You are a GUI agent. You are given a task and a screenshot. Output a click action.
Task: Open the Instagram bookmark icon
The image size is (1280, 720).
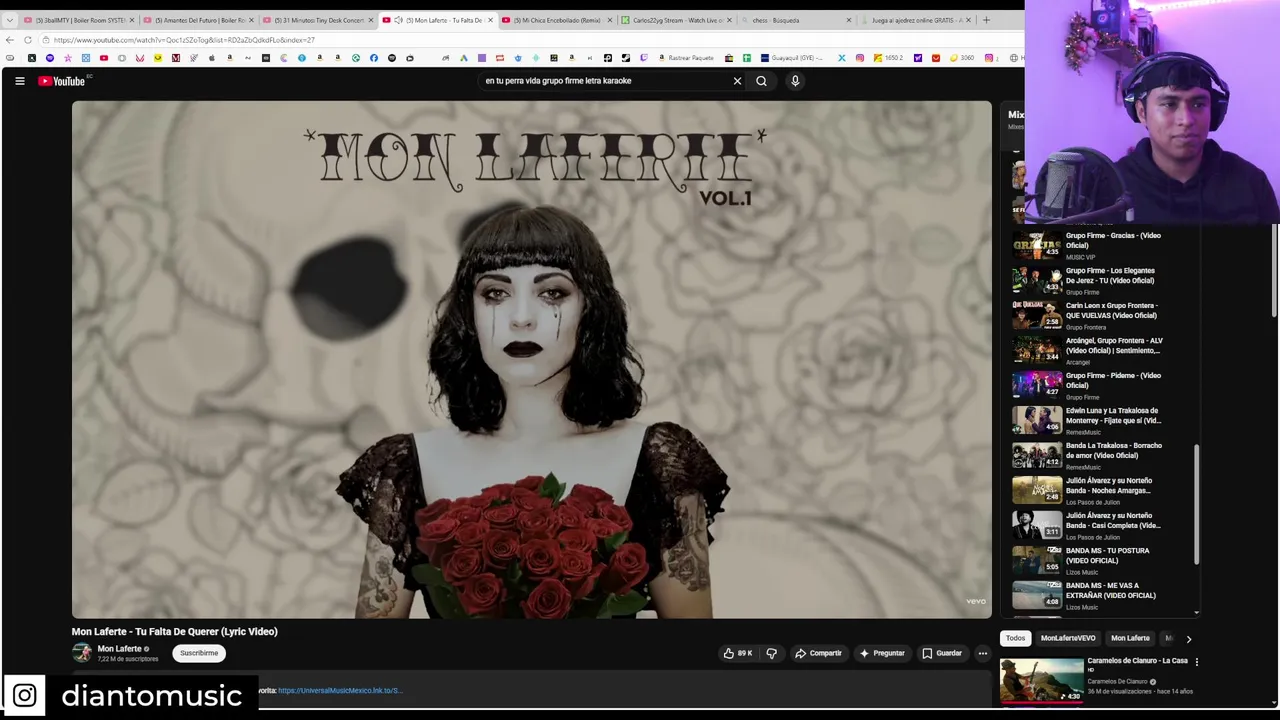tap(859, 58)
